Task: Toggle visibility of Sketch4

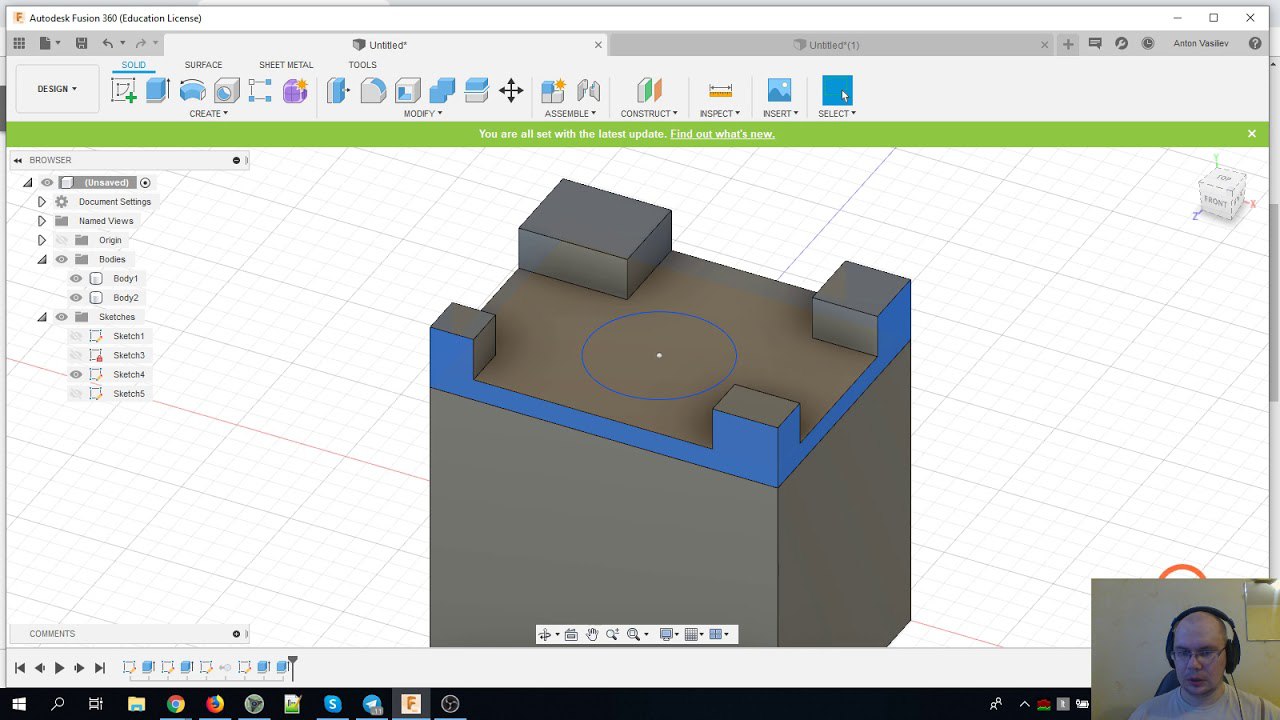Action: tap(76, 374)
